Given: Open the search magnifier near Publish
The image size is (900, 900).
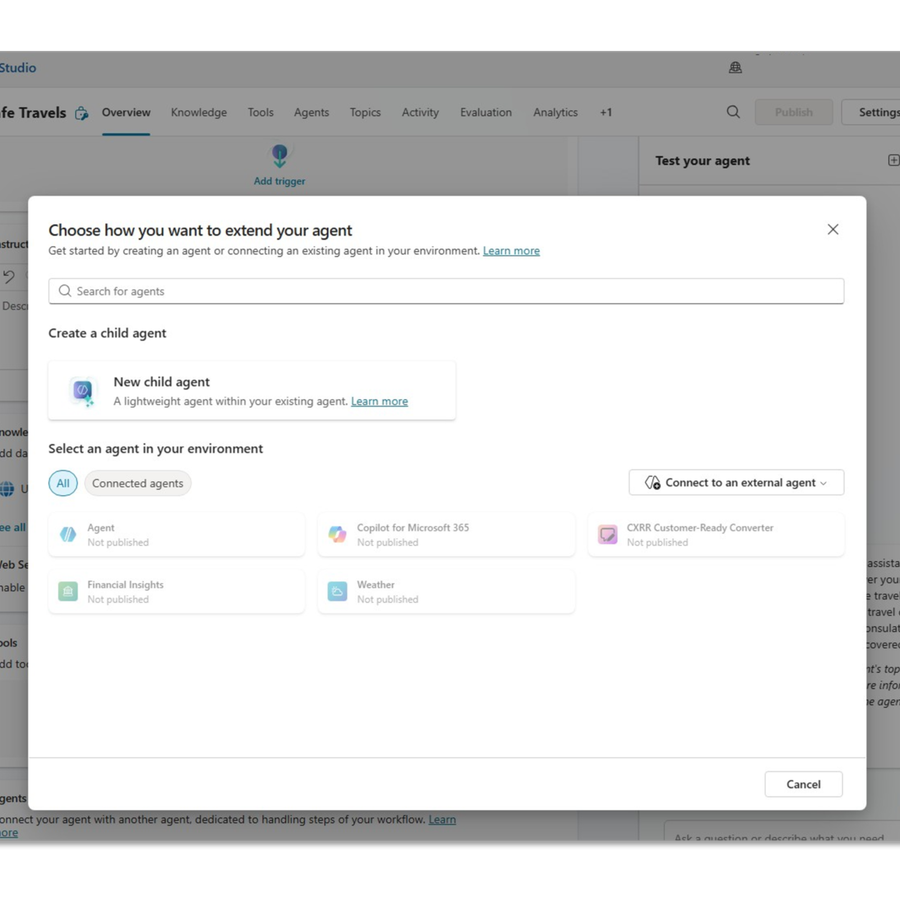Looking at the screenshot, I should click(733, 112).
